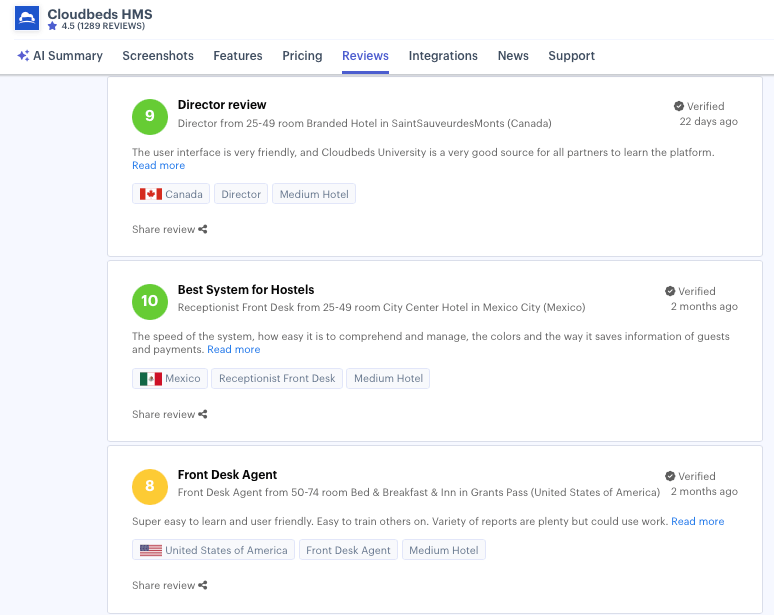Viewport: 774px width, 615px height.
Task: Click the Cloudbeds HMS product name
Action: coord(100,14)
